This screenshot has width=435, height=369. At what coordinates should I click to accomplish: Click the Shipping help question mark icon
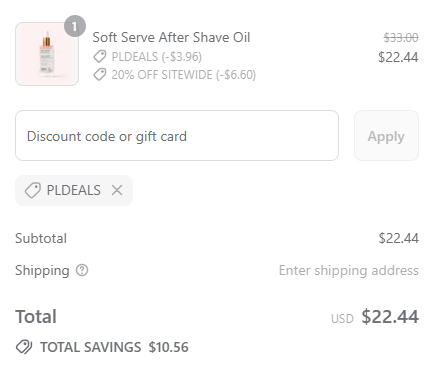[82, 270]
